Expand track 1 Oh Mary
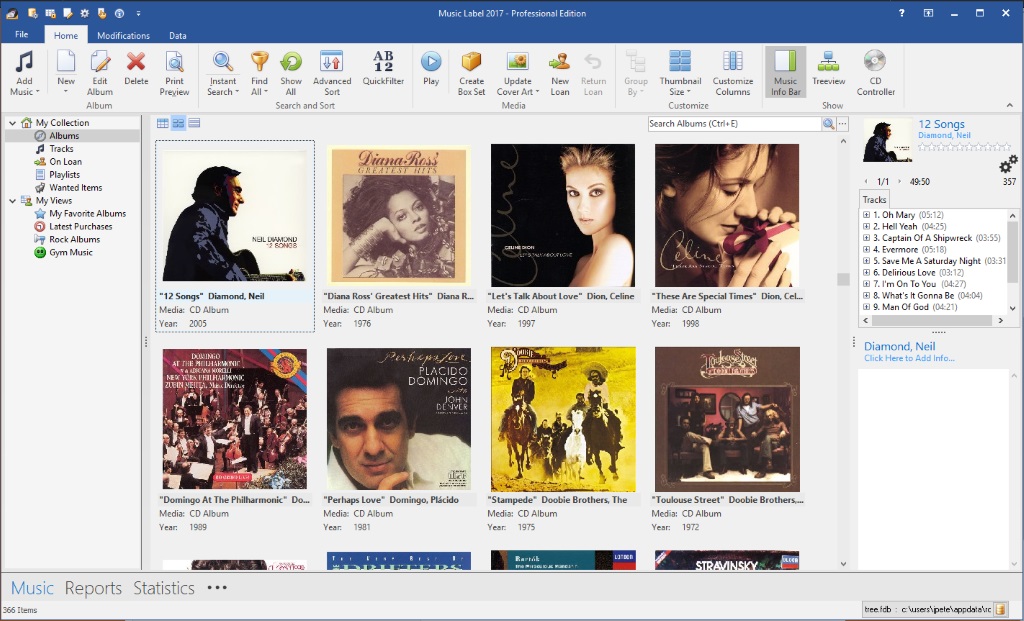Viewport: 1024px width, 621px height. pyautogui.click(x=866, y=215)
